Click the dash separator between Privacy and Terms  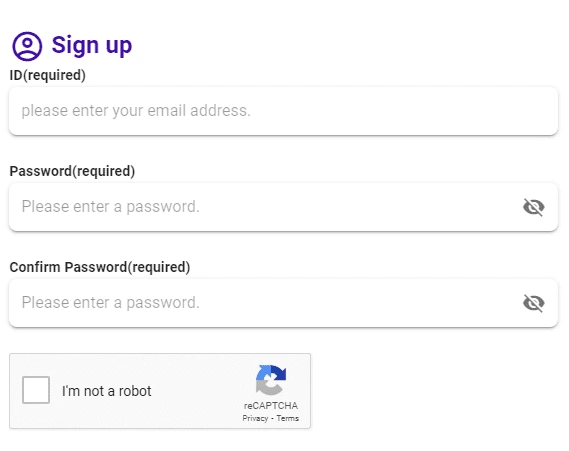272,419
